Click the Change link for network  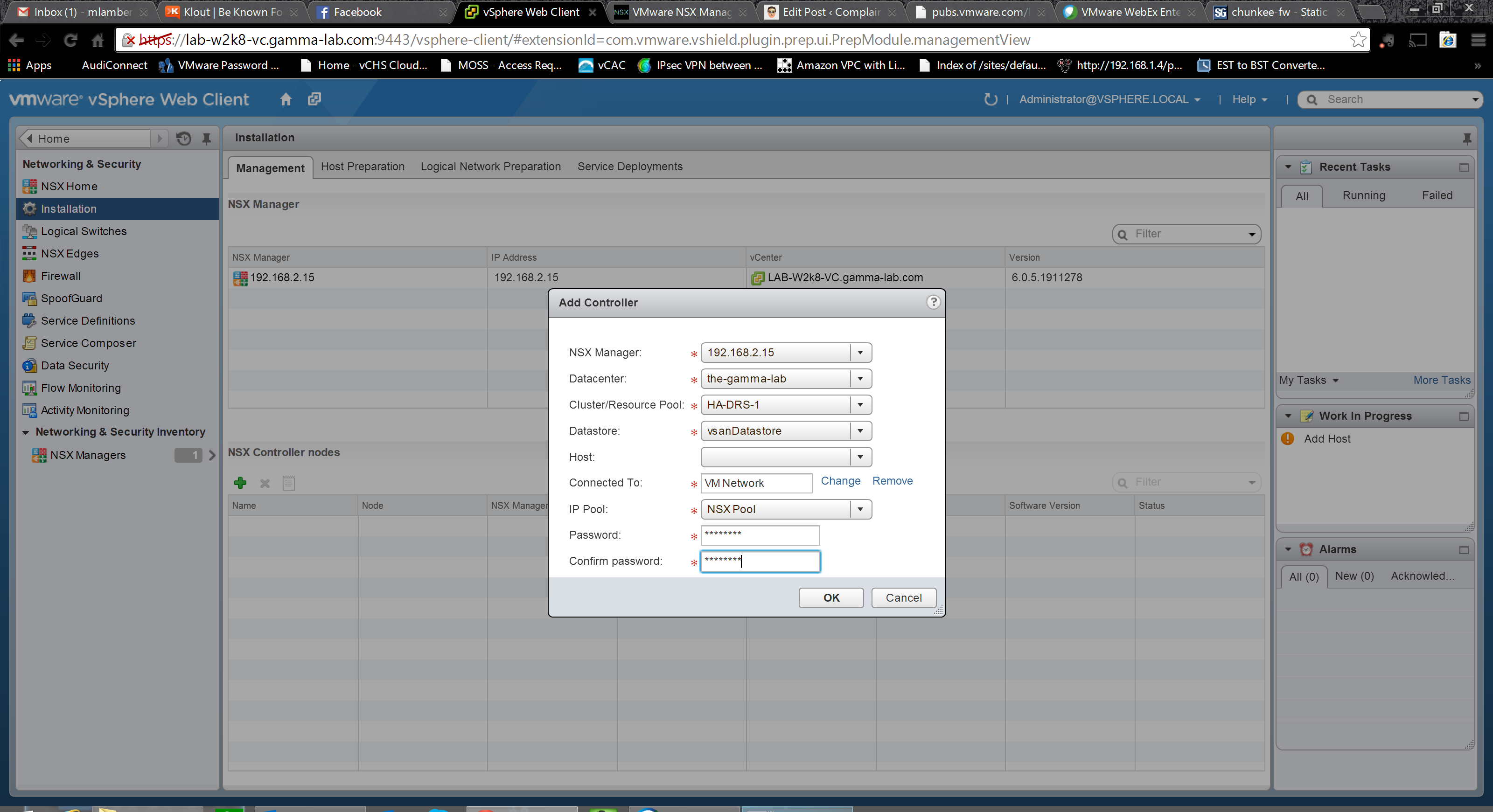(x=840, y=481)
